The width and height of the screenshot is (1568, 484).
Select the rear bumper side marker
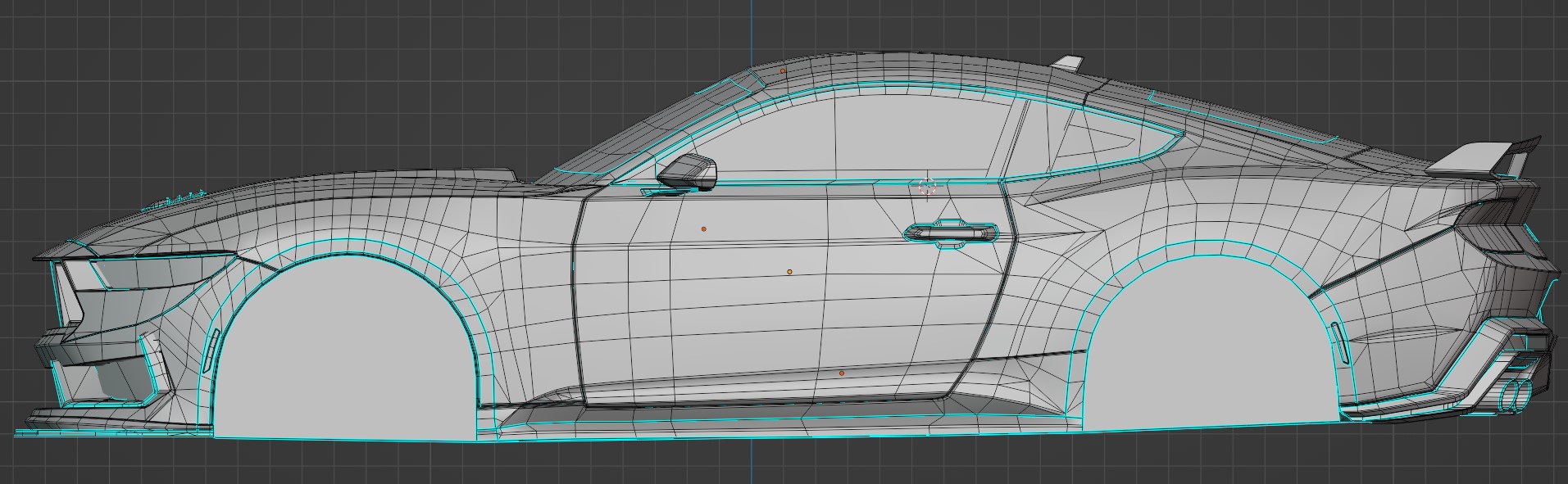click(x=1338, y=342)
